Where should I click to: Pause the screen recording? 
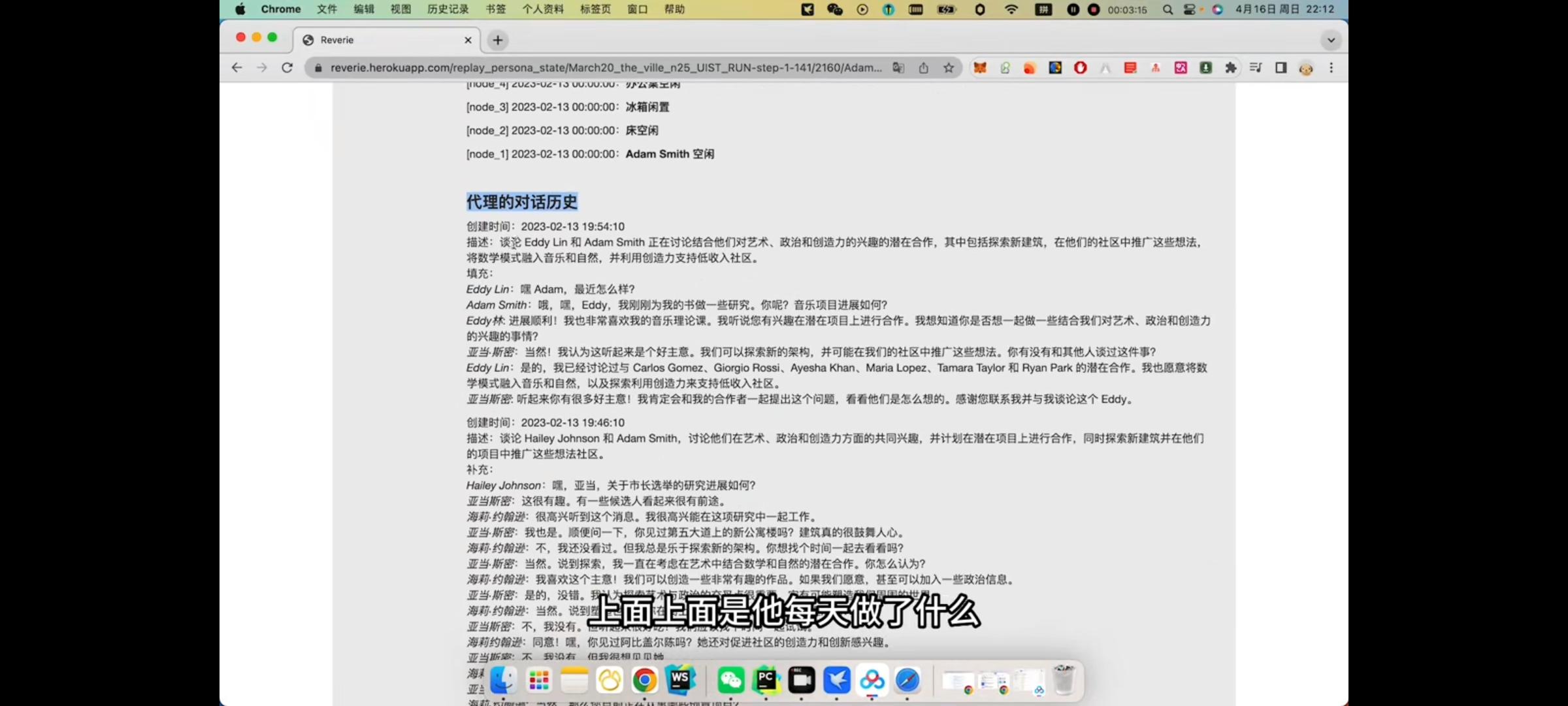1073,9
